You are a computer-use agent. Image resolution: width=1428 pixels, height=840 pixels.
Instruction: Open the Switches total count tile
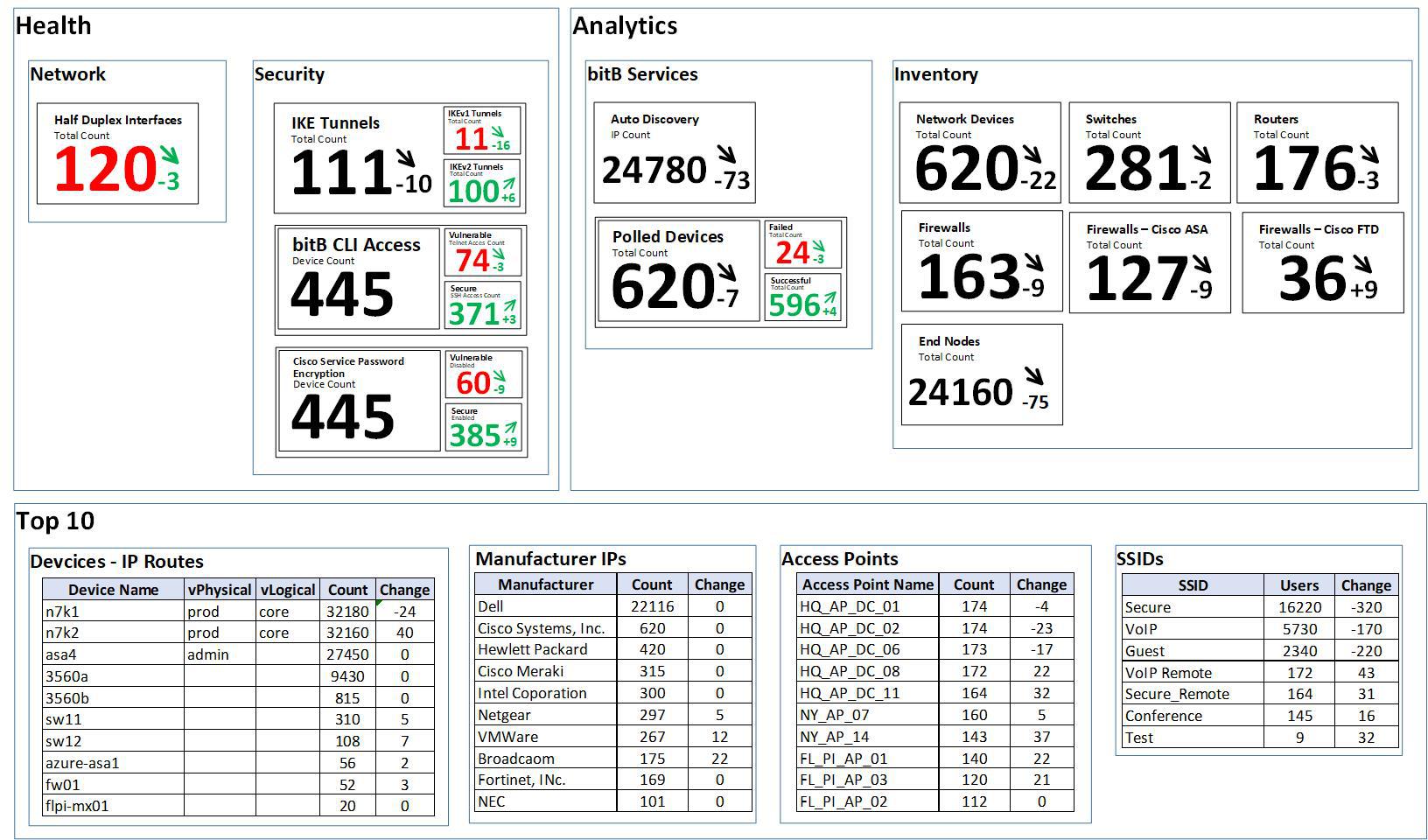point(1148,152)
